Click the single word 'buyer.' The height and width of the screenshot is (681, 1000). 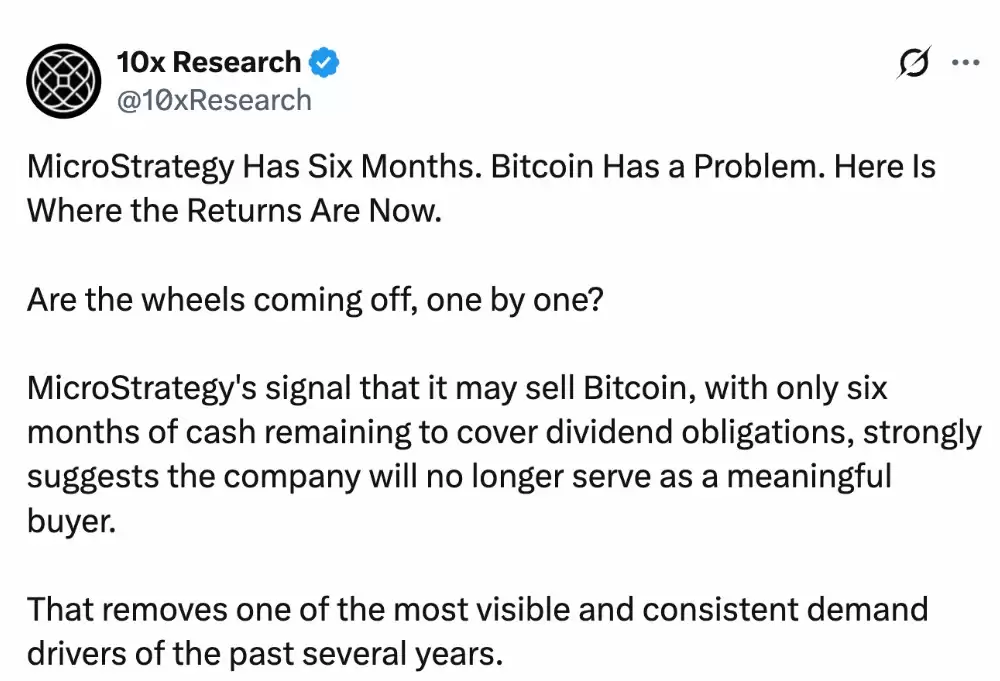pos(71,522)
